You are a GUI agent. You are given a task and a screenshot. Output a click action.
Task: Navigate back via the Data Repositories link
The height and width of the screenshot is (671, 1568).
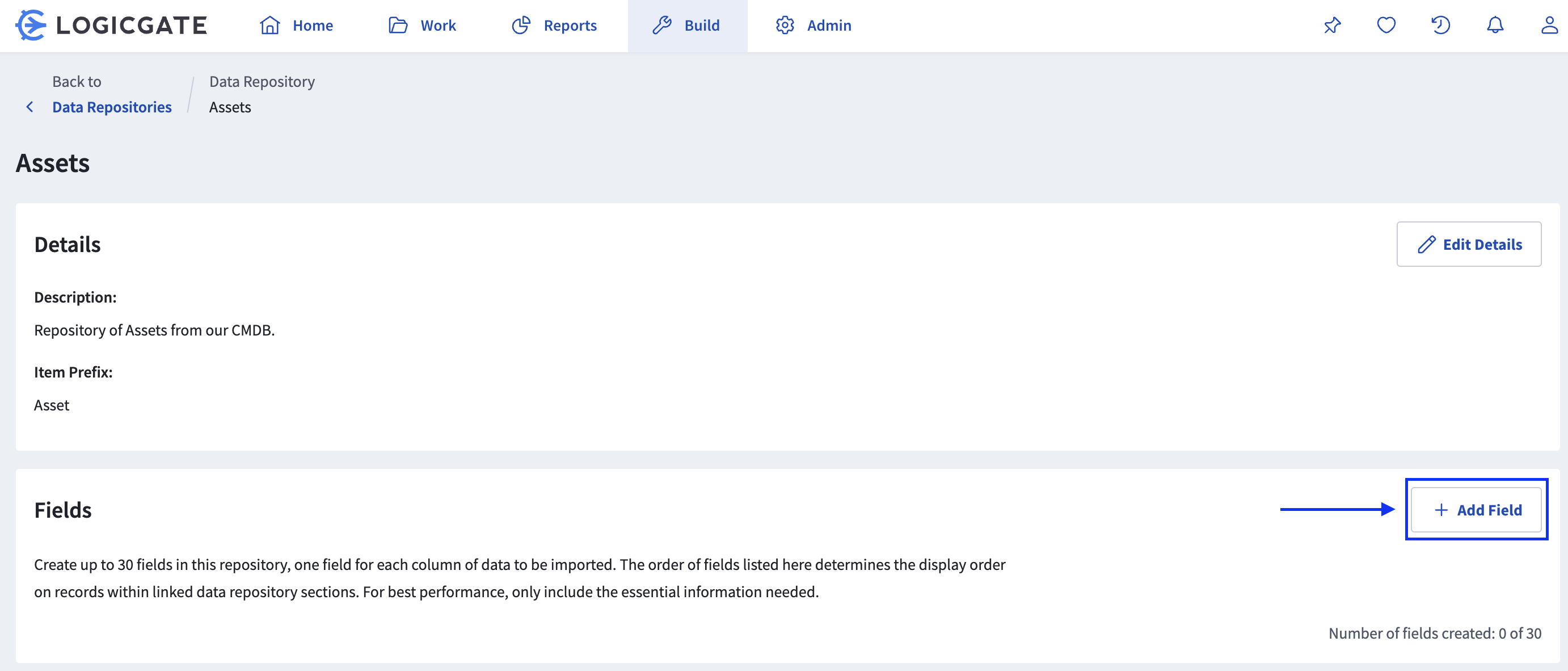coord(112,107)
